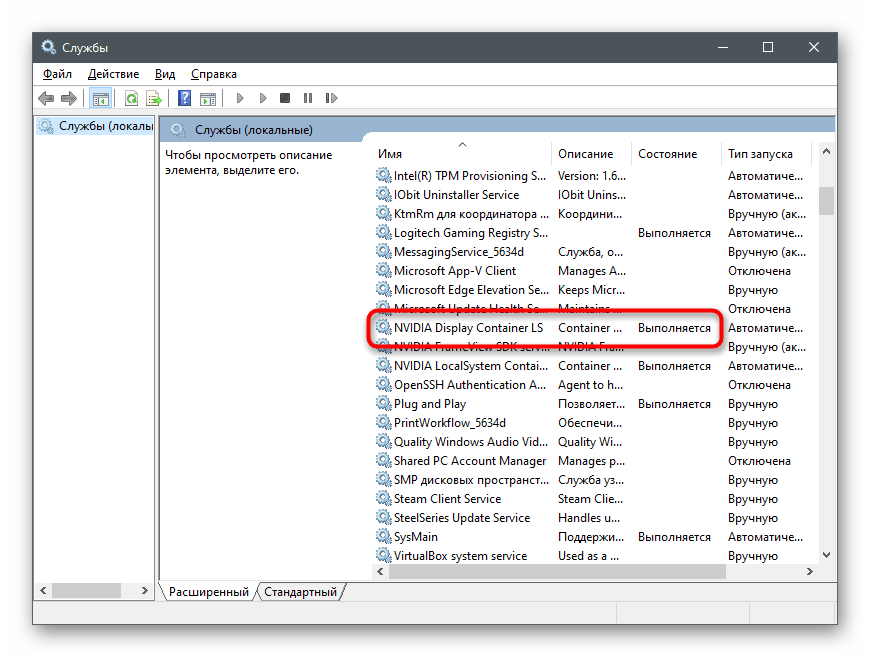Select NVIDIA LocalSystem Container row

[594, 366]
